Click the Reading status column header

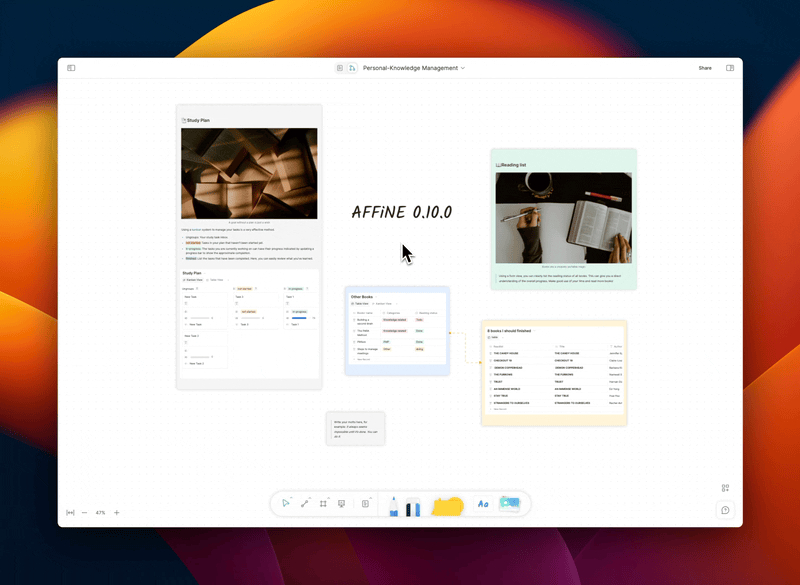[x=428, y=313]
